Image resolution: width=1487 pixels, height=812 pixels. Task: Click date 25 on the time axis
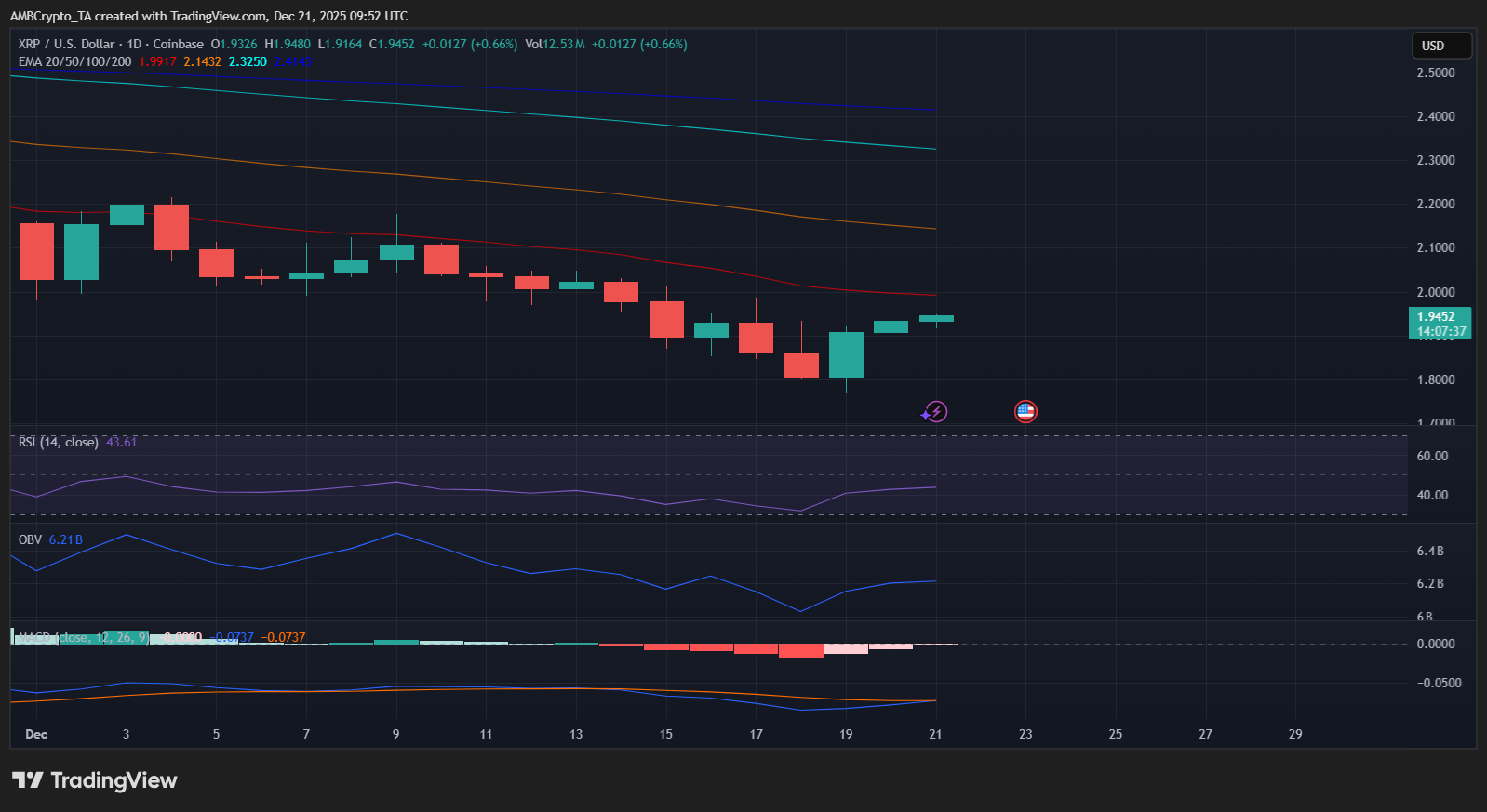(x=1116, y=734)
